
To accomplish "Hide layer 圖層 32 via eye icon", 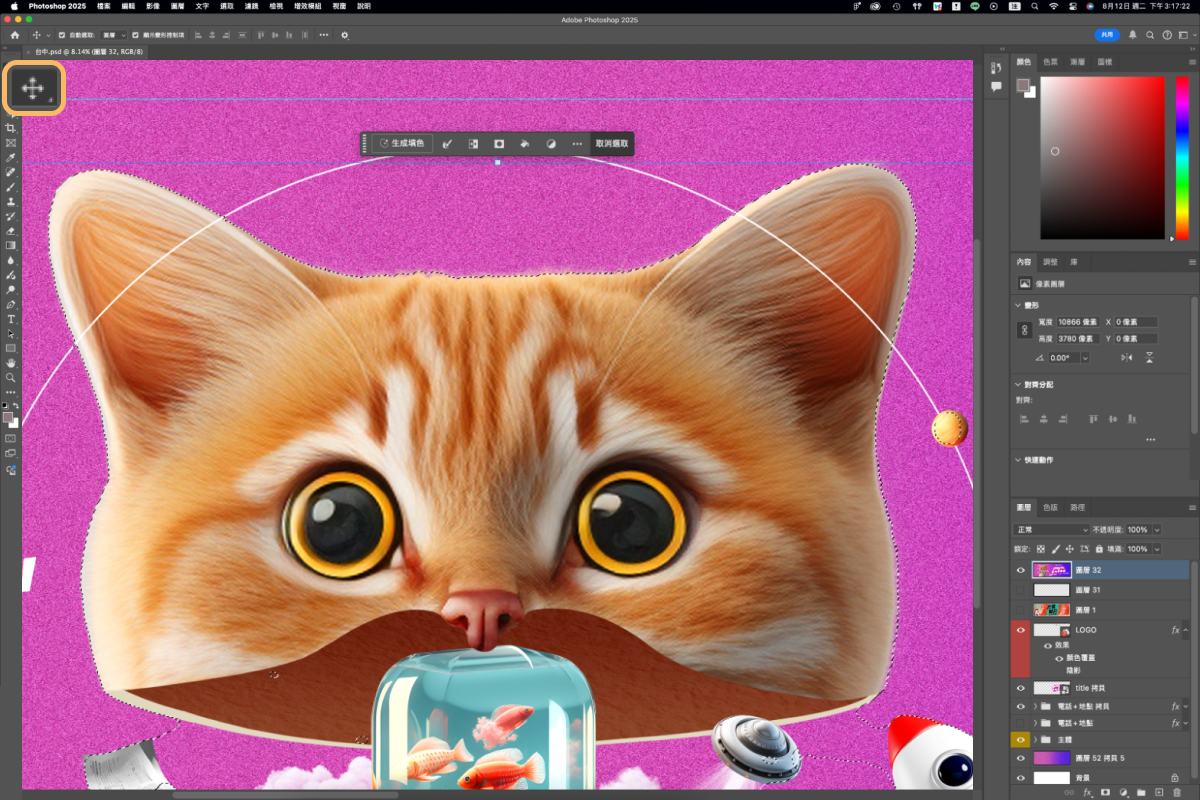I will 1021,570.
